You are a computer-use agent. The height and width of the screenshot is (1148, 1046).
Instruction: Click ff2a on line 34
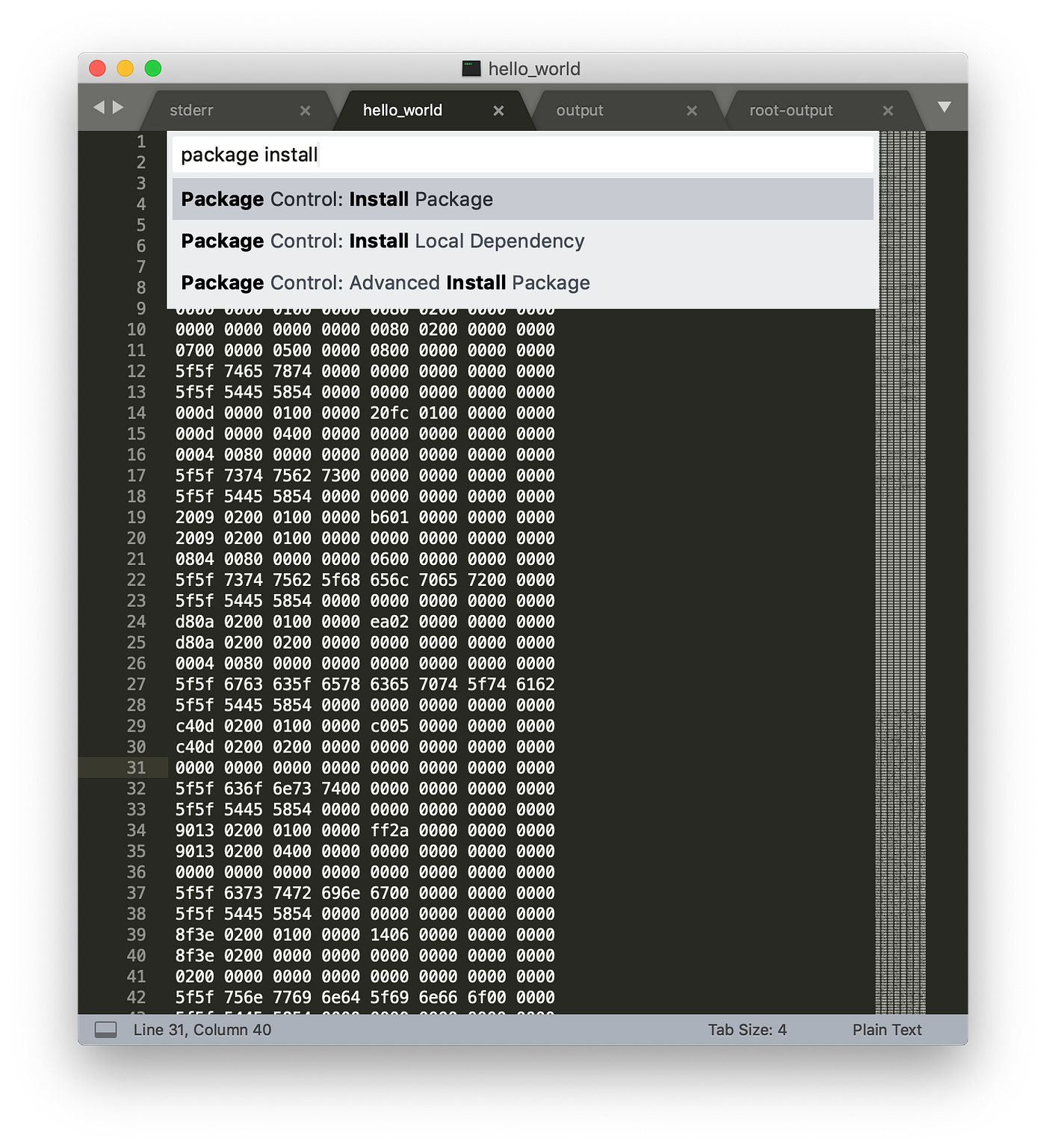click(389, 830)
